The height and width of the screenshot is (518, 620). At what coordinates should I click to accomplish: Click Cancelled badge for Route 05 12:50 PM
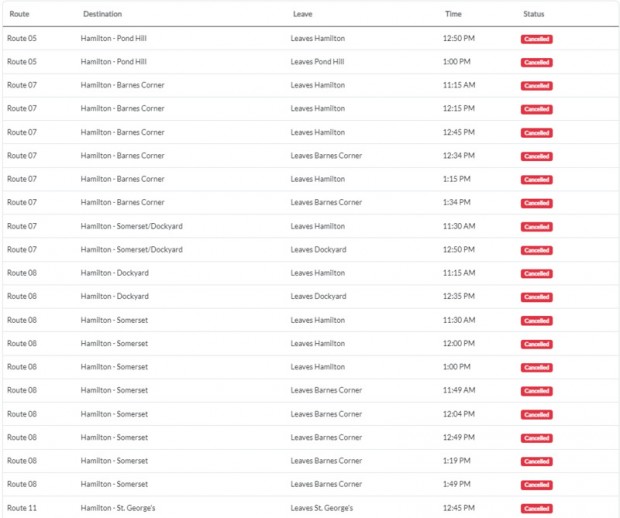click(x=536, y=39)
